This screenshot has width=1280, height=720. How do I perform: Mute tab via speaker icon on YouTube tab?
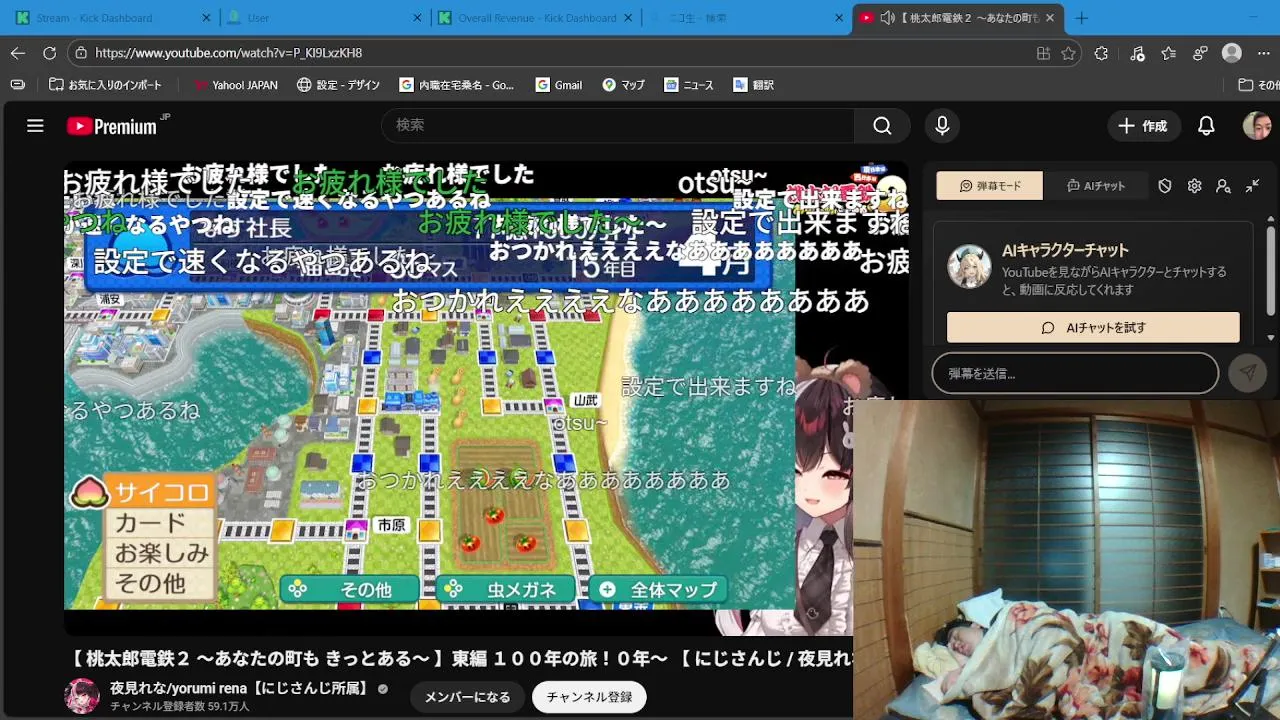pos(887,18)
